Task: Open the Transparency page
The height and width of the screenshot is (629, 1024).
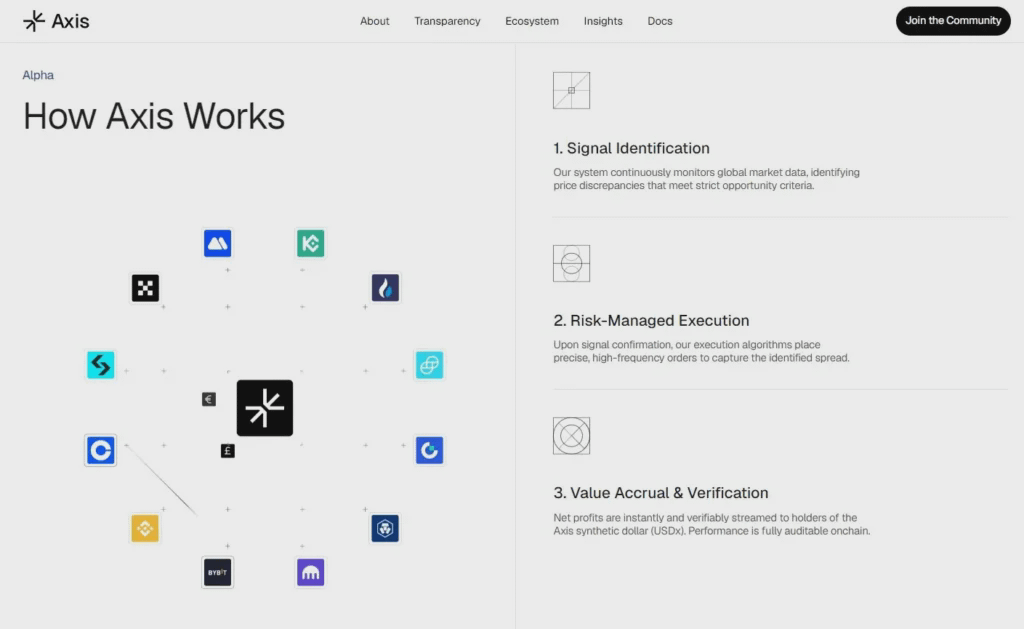Action: point(447,21)
